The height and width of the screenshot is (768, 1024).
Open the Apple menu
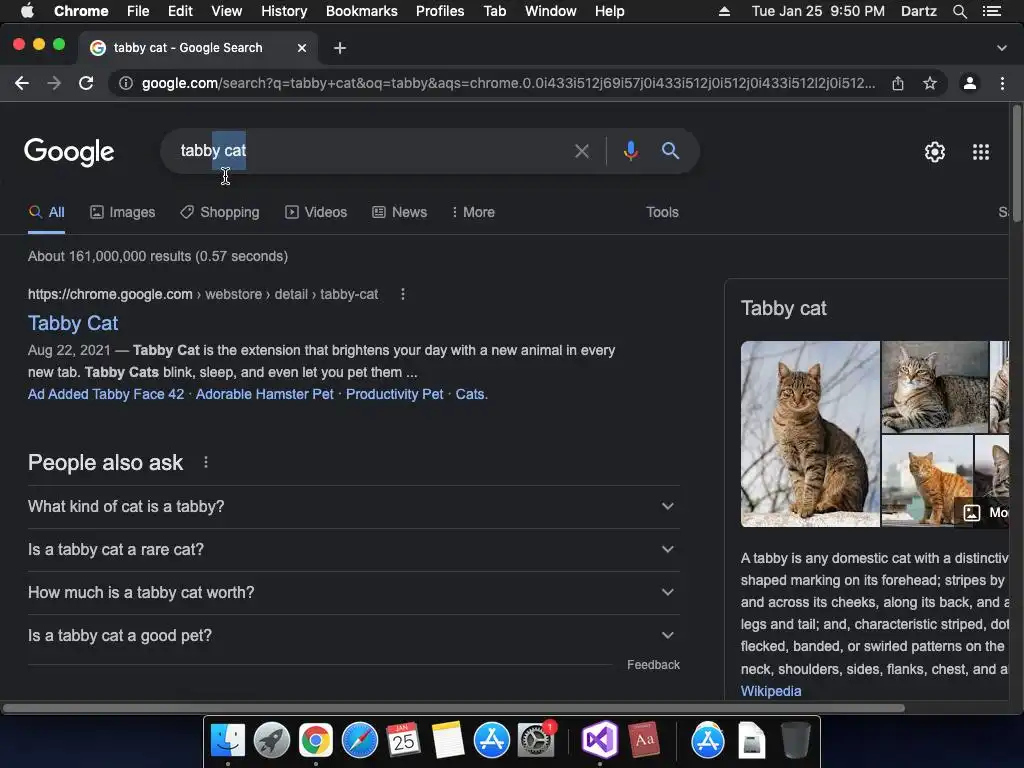[27, 11]
